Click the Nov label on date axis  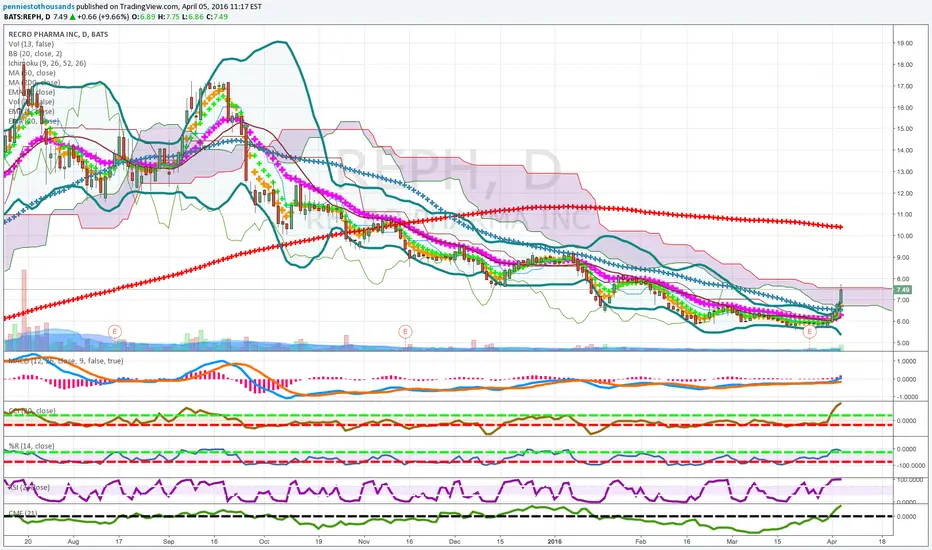(x=364, y=542)
